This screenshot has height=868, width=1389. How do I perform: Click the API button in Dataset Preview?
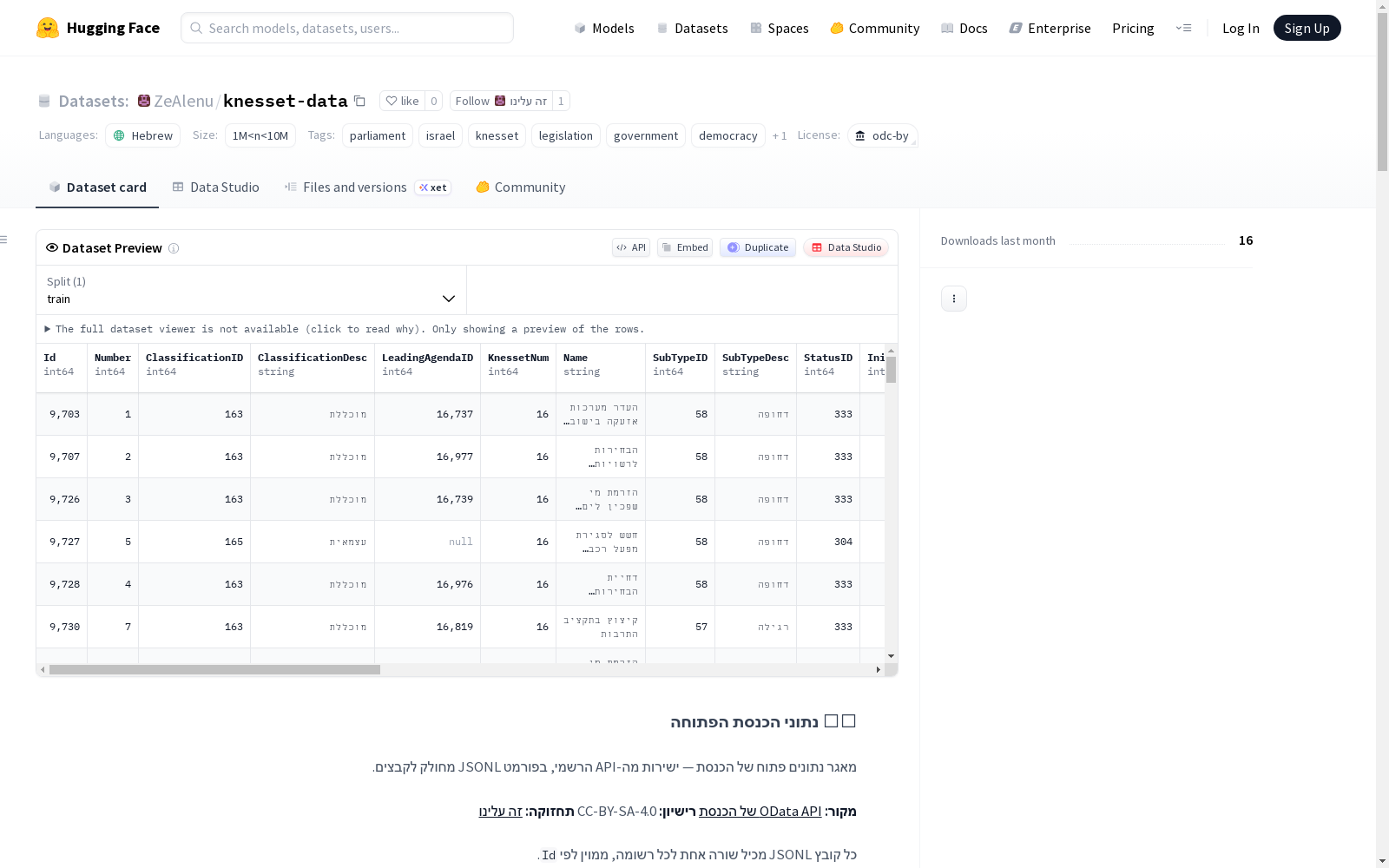pyautogui.click(x=631, y=247)
